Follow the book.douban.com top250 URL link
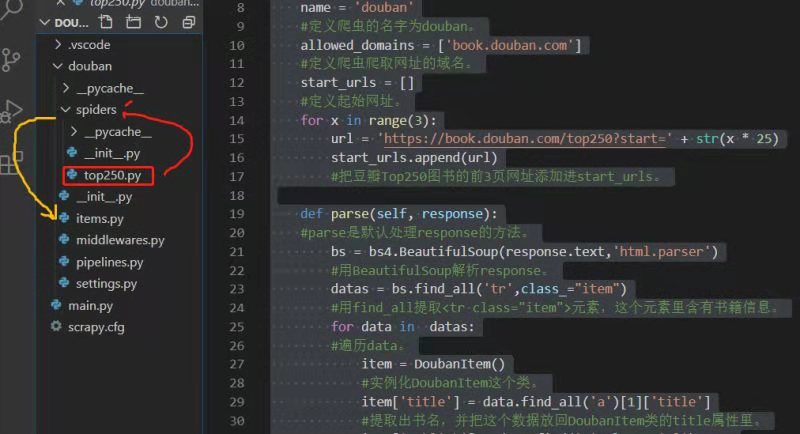Viewport: 800px width, 434px height. coord(525,139)
